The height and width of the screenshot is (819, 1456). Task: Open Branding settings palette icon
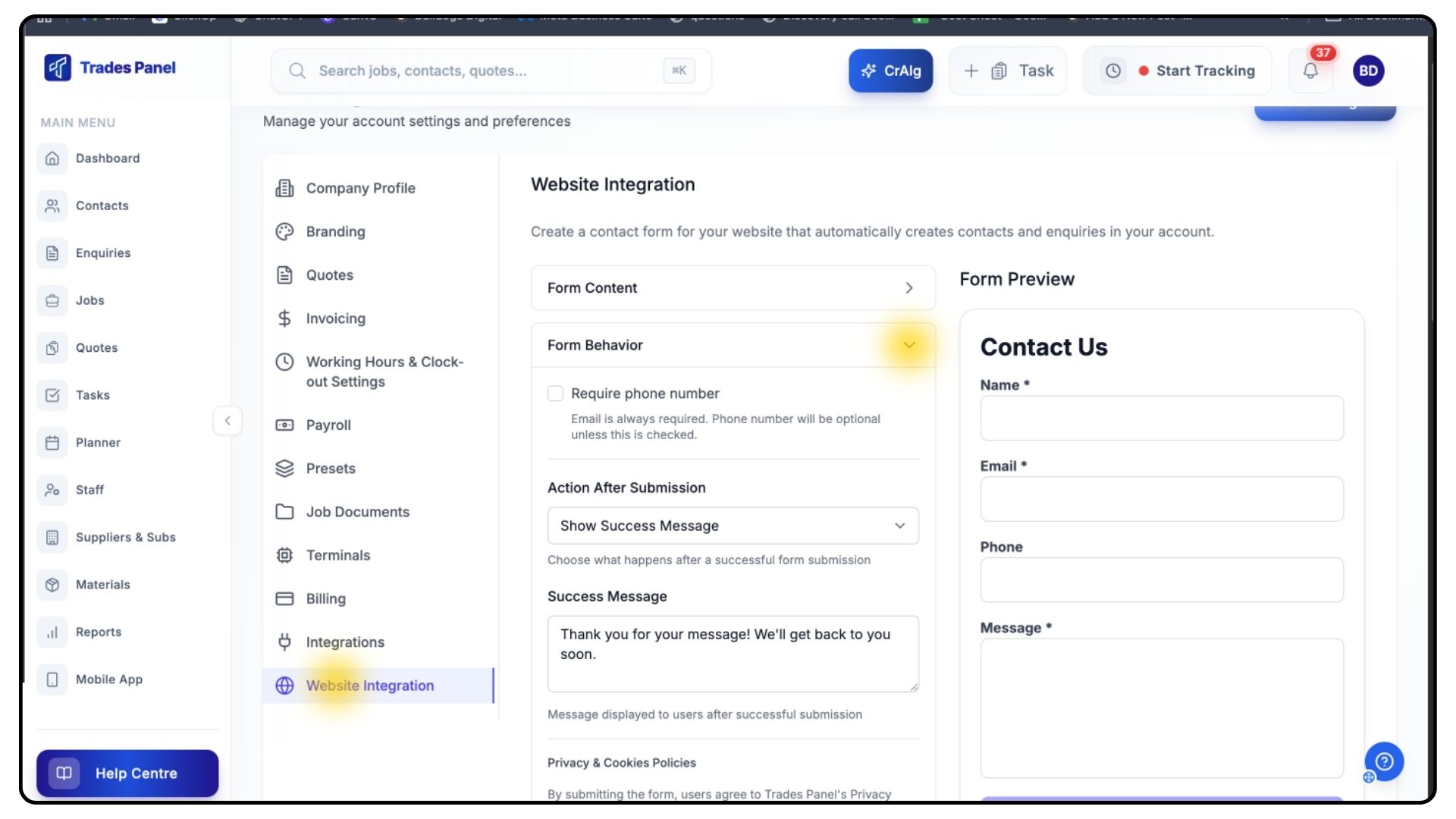point(284,232)
